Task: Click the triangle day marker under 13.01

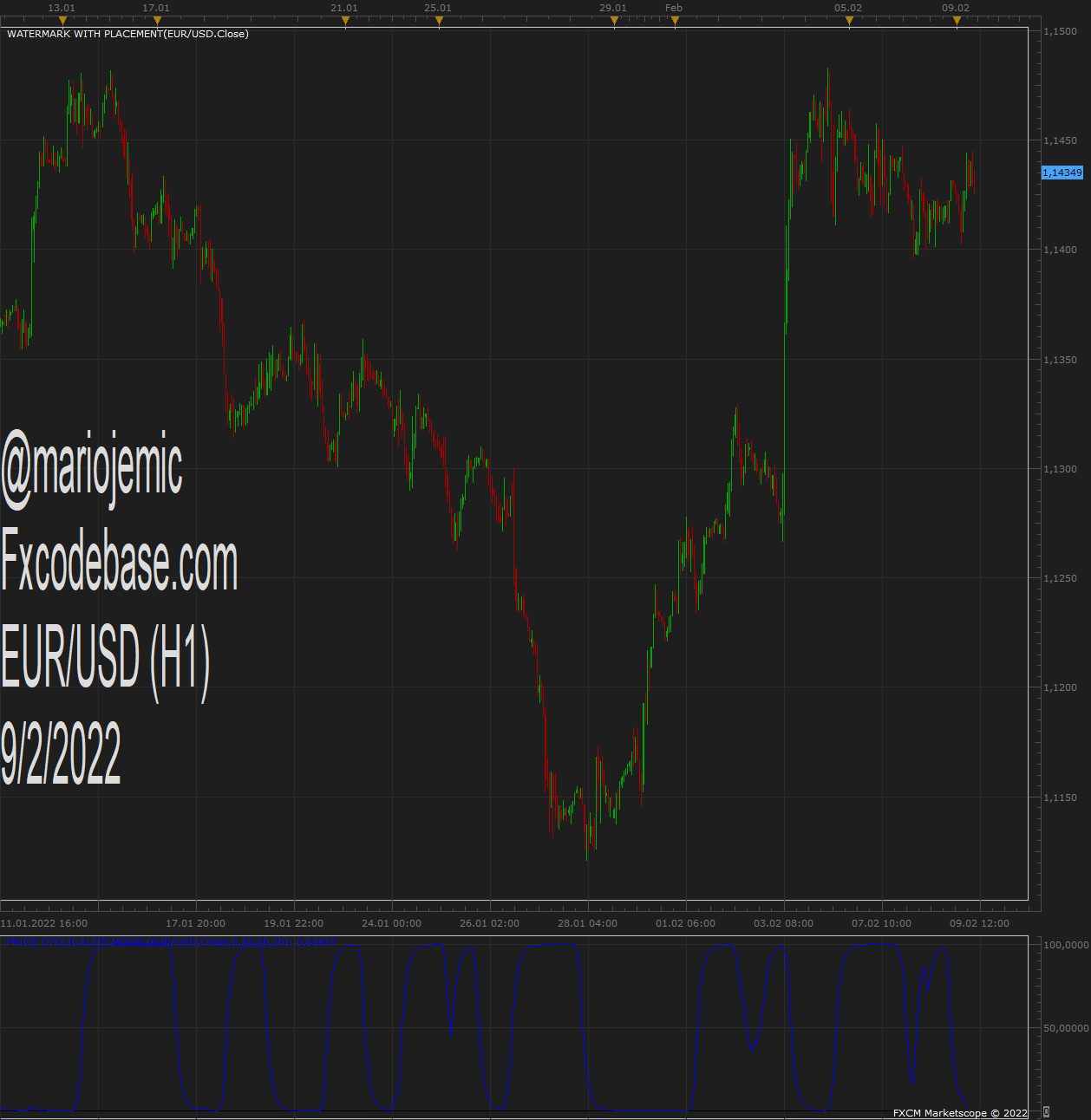Action: tap(62, 21)
